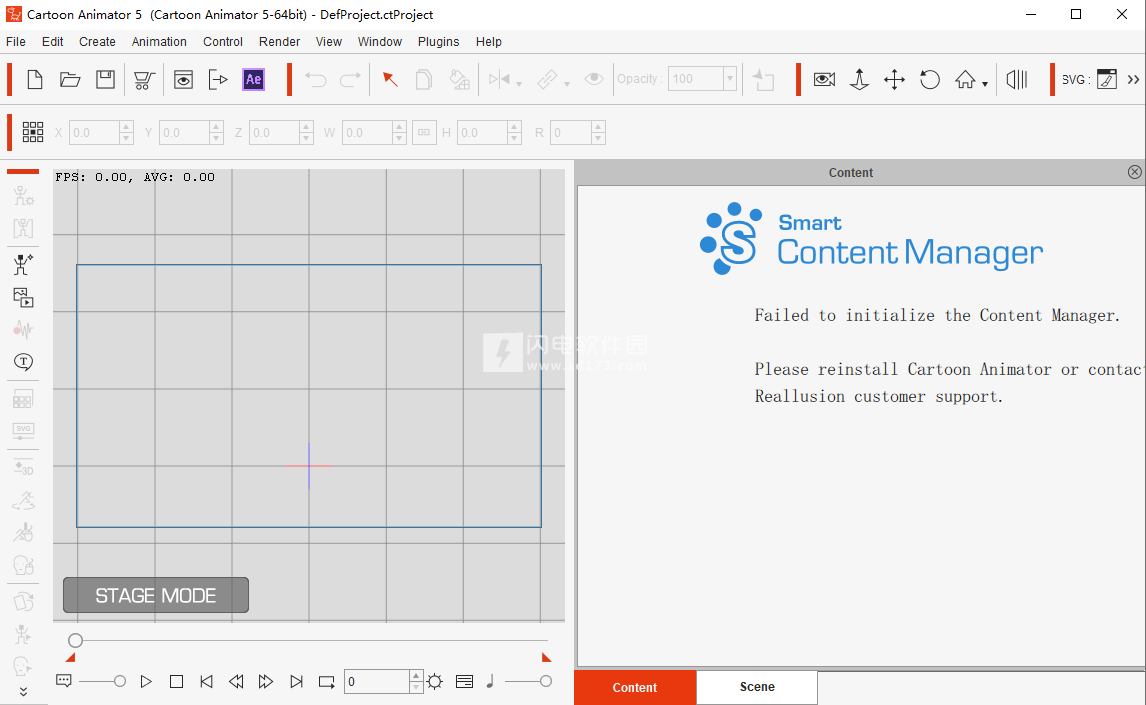Click the export arrow icon in toolbar
The height and width of the screenshot is (705, 1146).
[x=218, y=79]
